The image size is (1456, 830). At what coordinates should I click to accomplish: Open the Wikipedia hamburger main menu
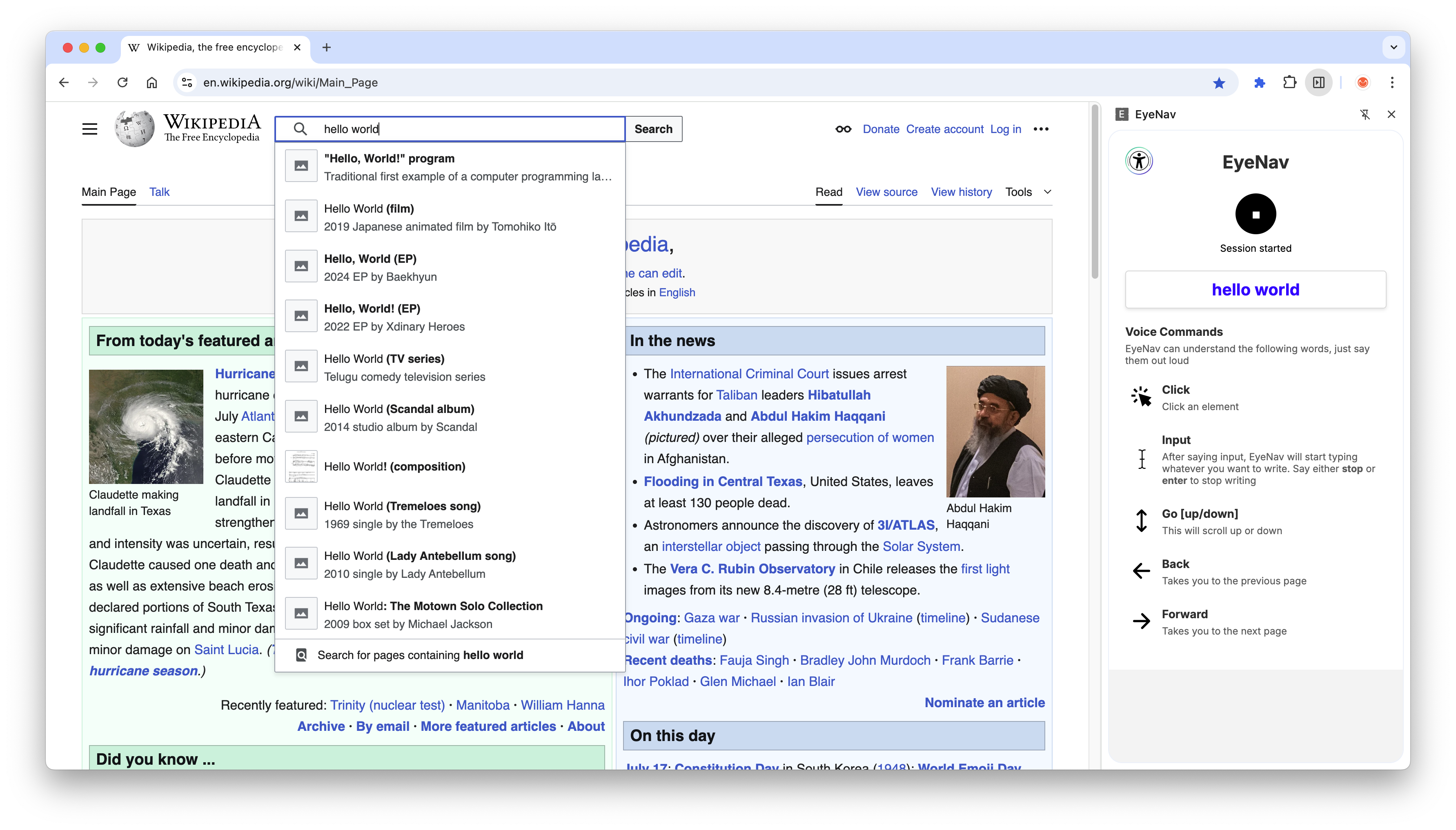click(89, 129)
